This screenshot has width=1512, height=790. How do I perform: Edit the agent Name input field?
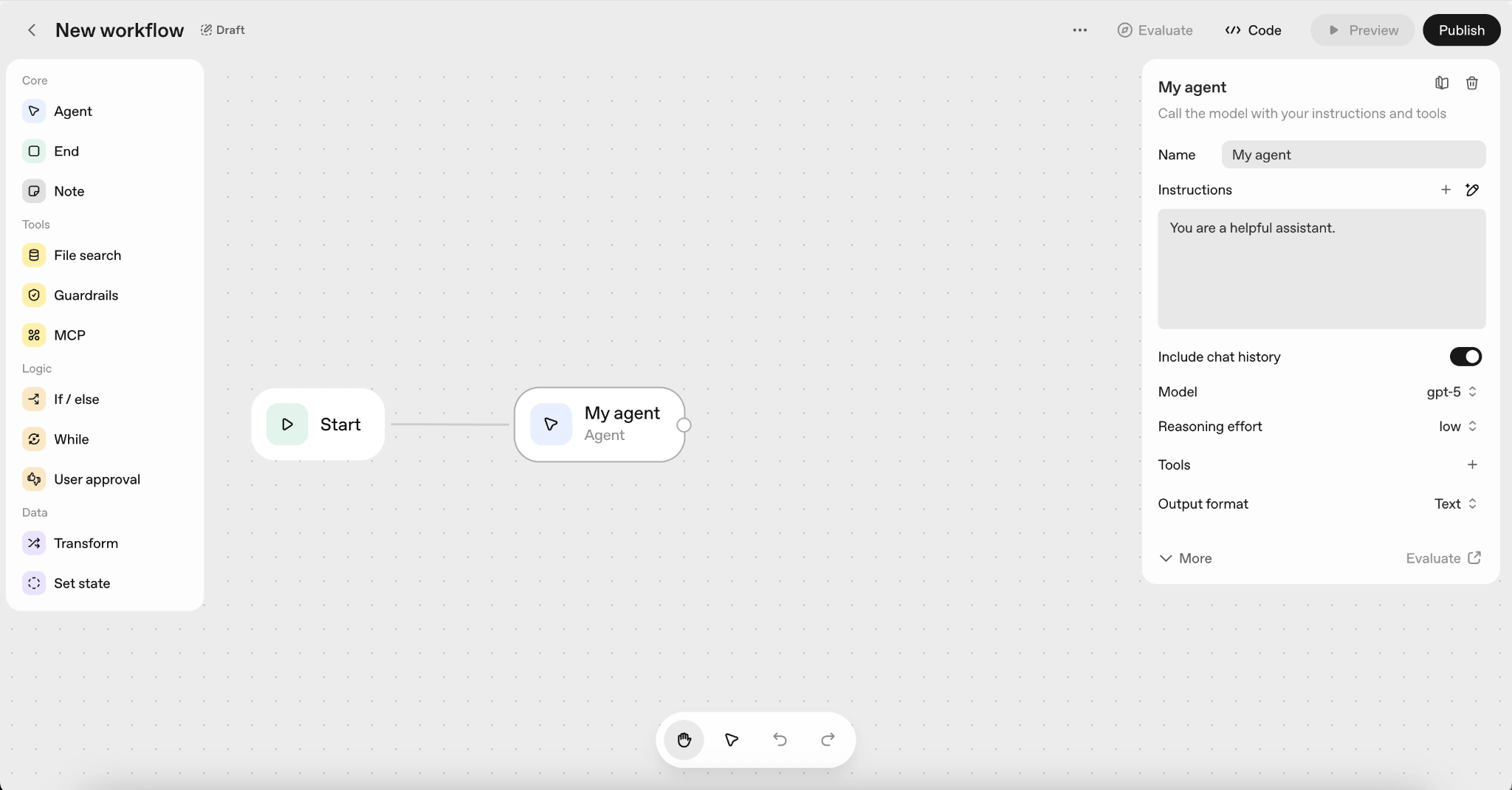pos(1354,155)
